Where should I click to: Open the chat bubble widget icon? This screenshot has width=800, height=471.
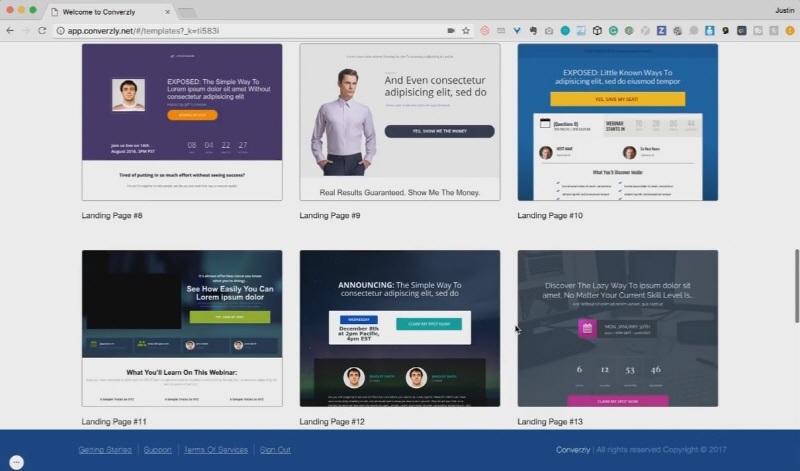tap(16, 462)
